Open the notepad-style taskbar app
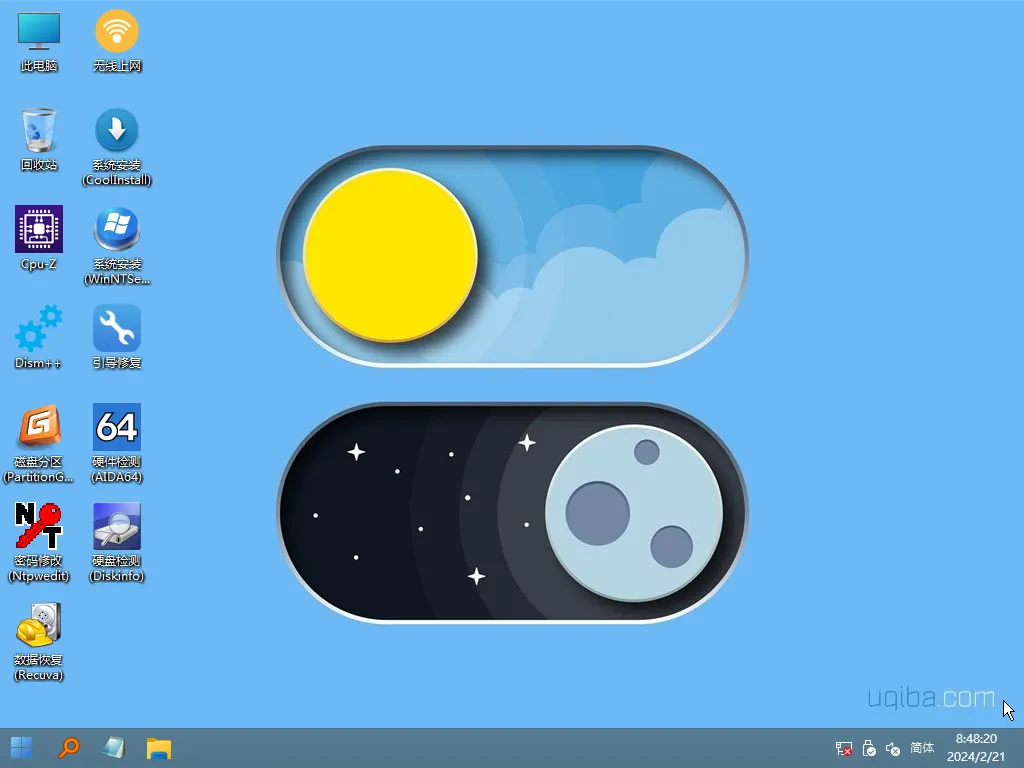 pyautogui.click(x=114, y=748)
